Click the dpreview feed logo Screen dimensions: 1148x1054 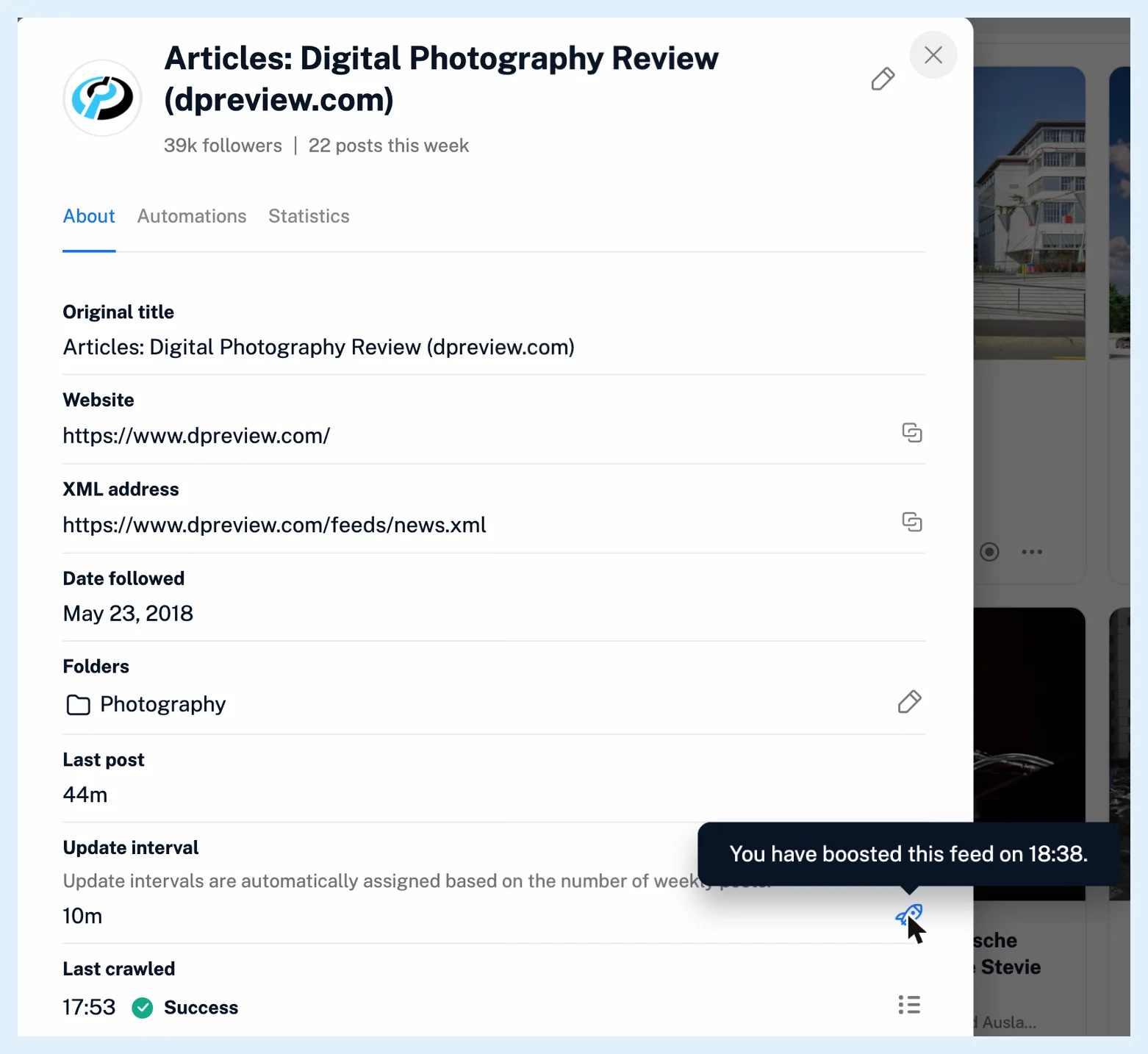point(102,98)
